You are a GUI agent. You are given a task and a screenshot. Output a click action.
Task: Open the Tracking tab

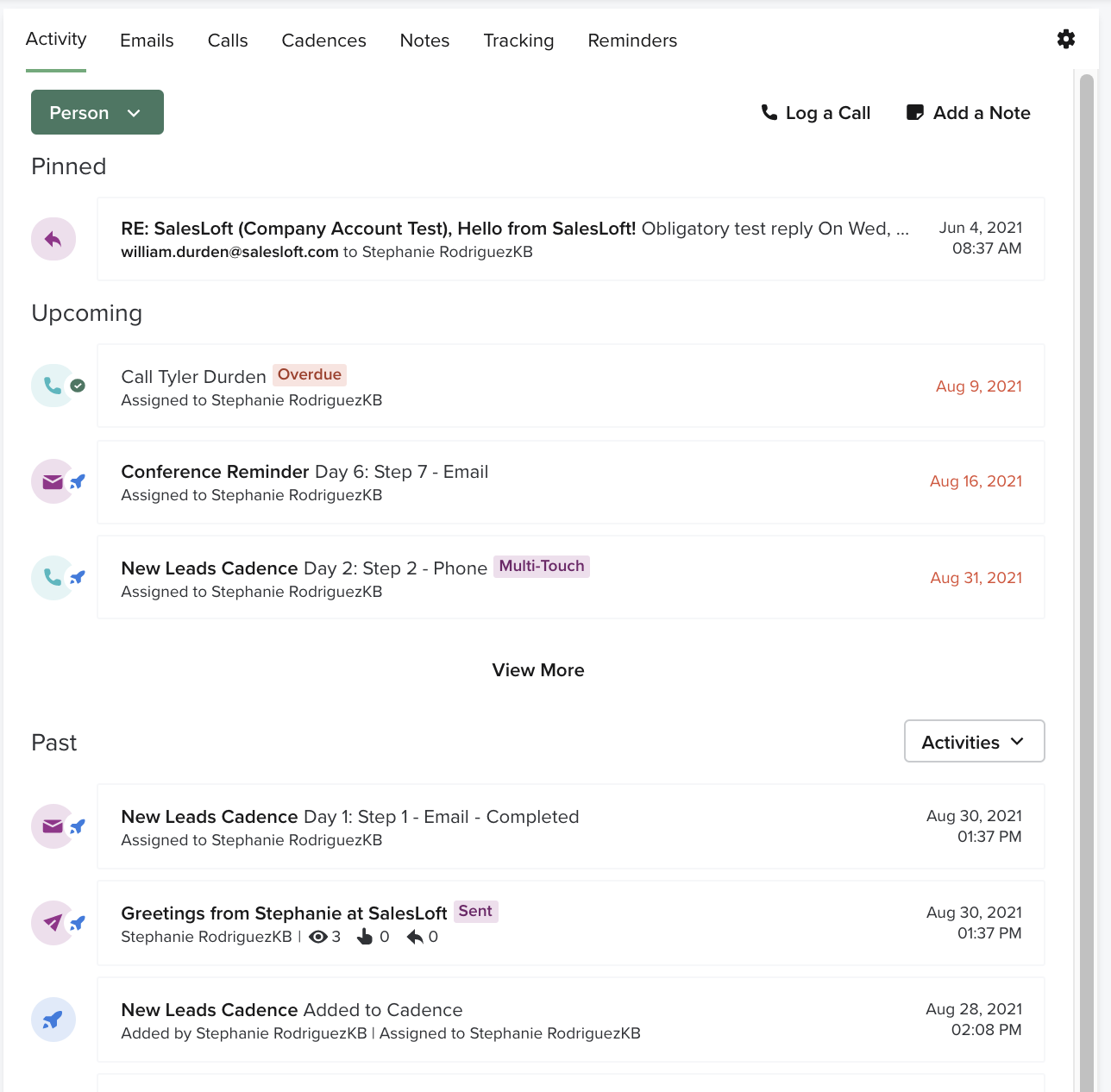point(518,40)
